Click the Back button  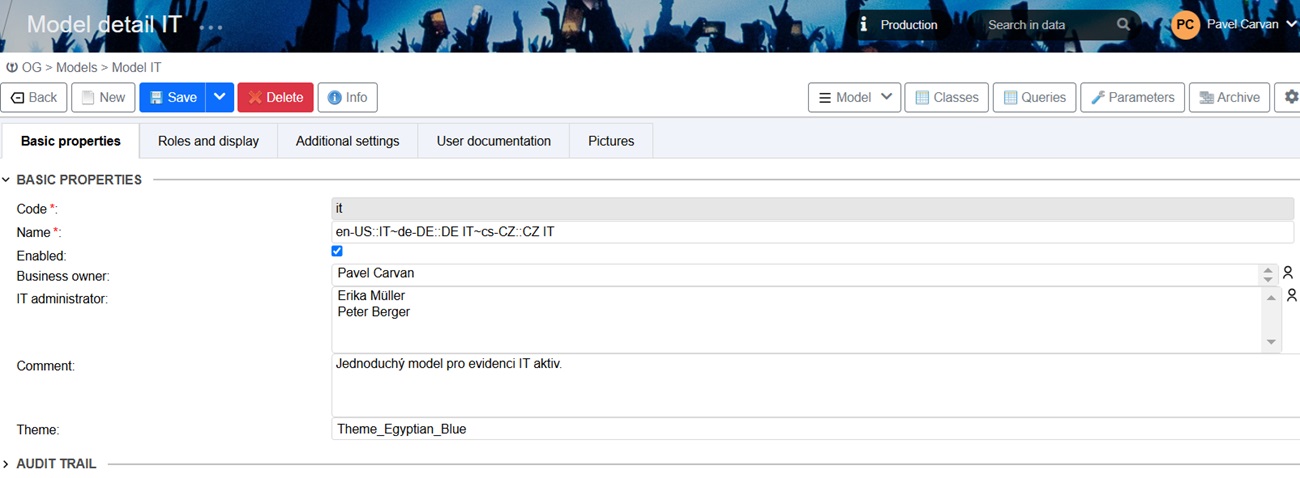[34, 97]
